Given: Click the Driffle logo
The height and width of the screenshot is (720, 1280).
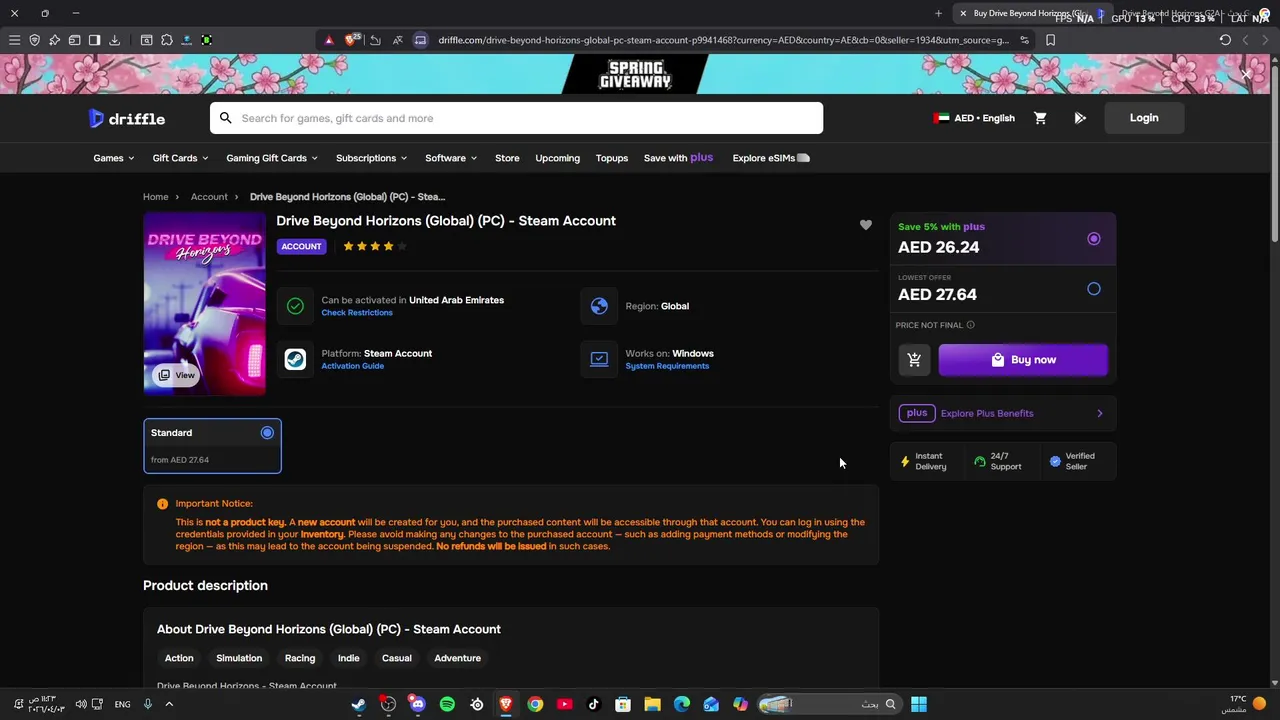Looking at the screenshot, I should tap(127, 118).
